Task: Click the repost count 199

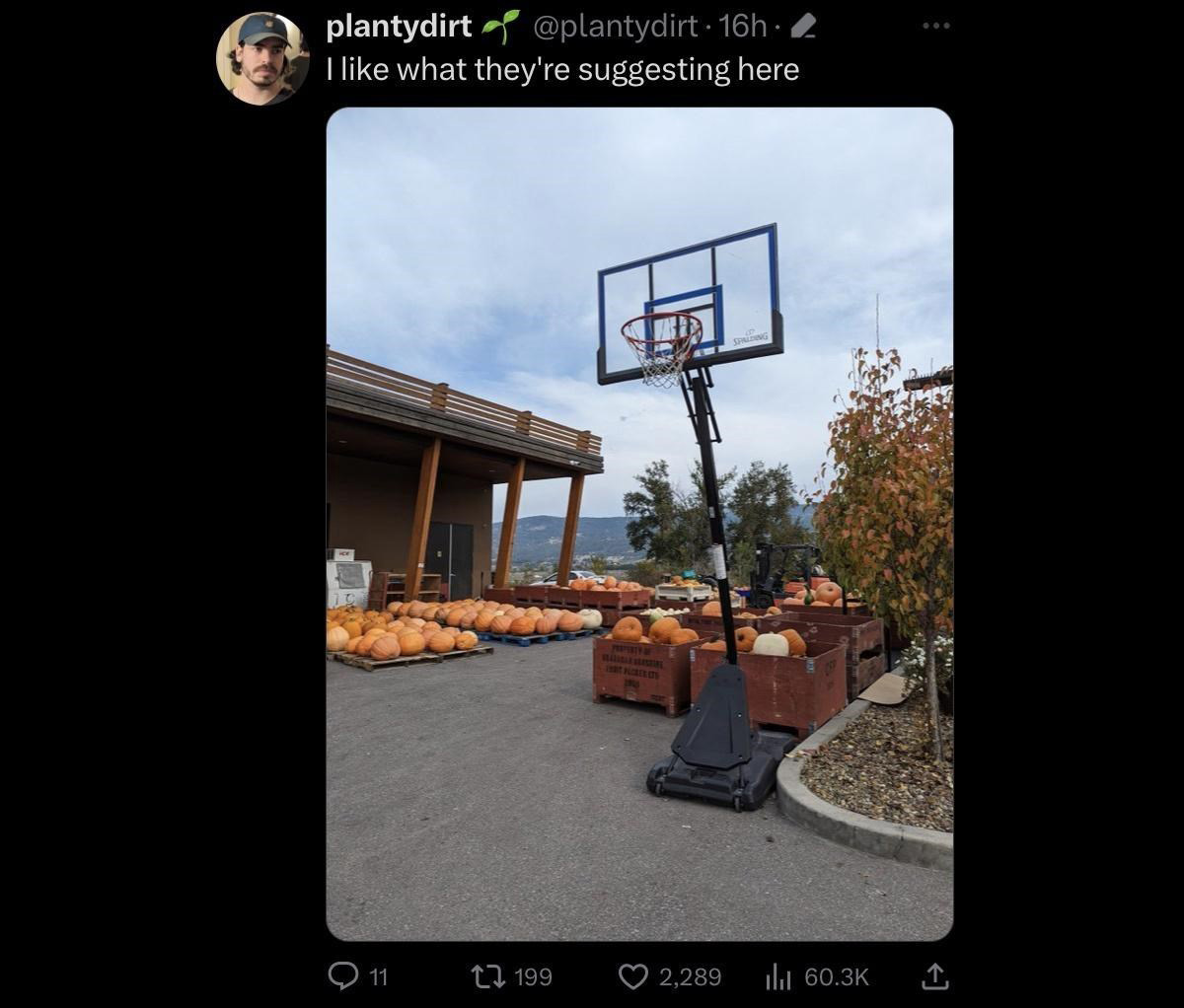Action: pos(534,977)
